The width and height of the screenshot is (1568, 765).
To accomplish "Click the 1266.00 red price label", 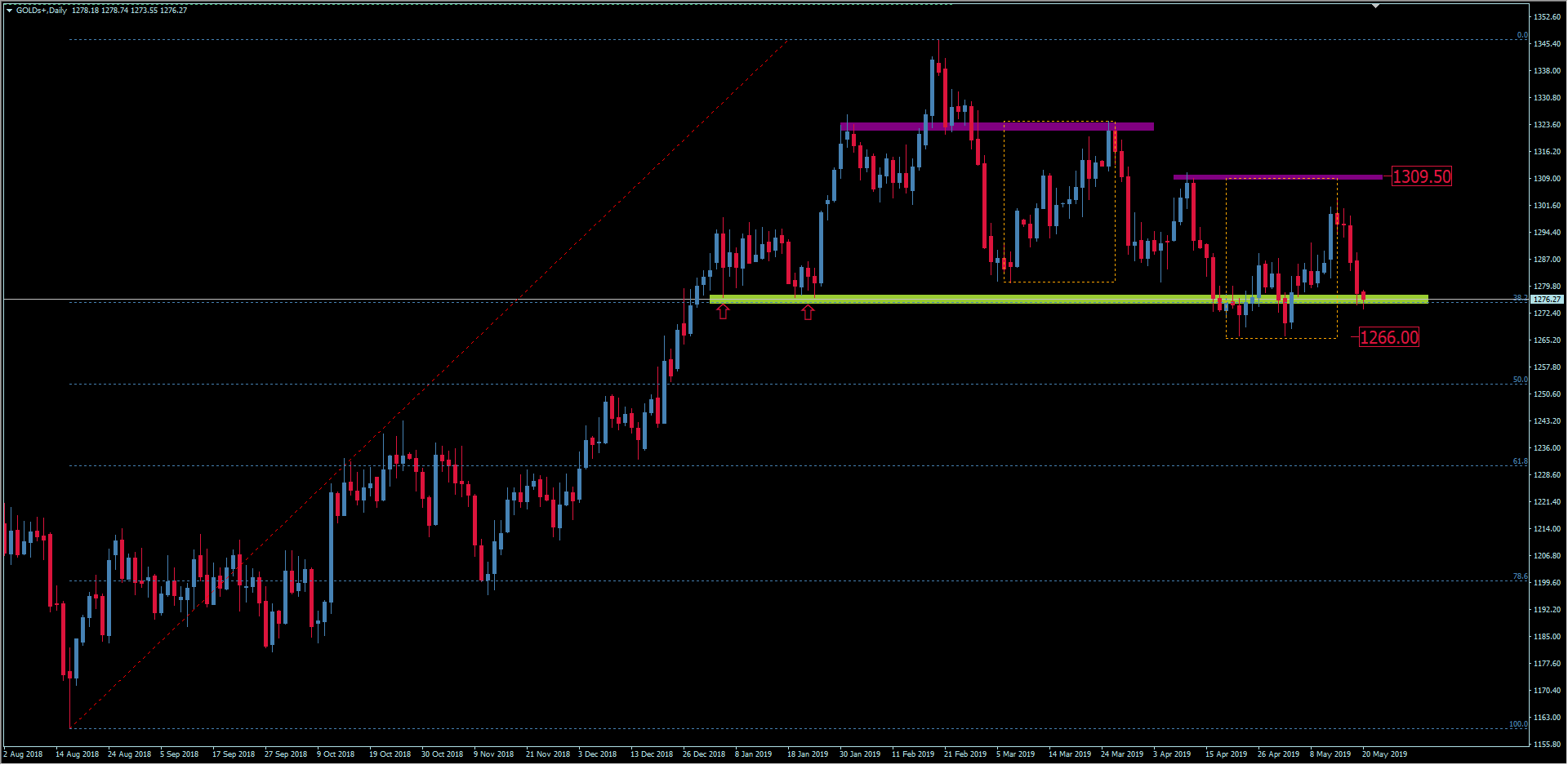I will 1388,337.
